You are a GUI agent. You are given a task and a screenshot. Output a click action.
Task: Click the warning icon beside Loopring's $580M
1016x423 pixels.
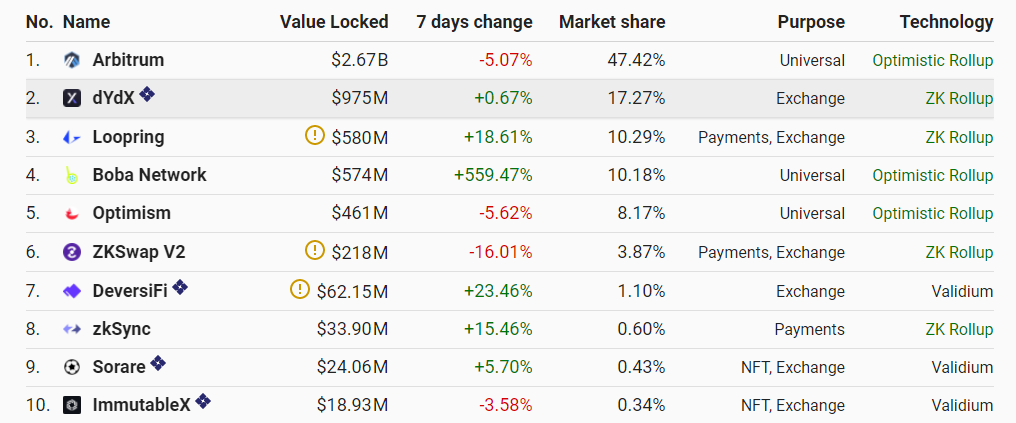315,136
